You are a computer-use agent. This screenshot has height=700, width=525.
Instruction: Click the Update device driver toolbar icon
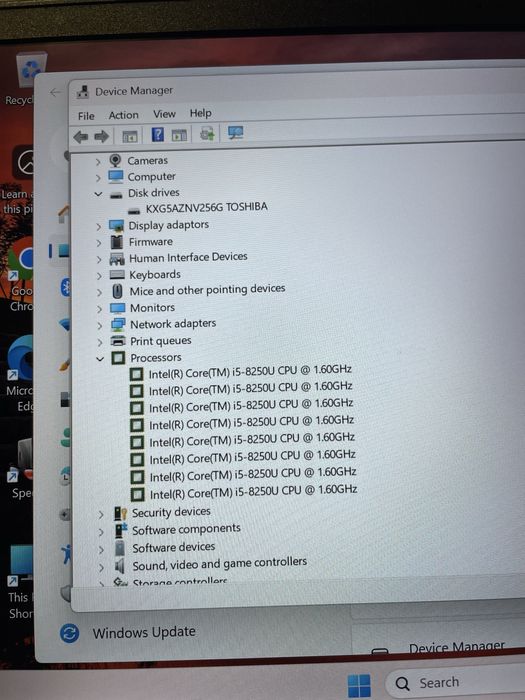click(207, 133)
